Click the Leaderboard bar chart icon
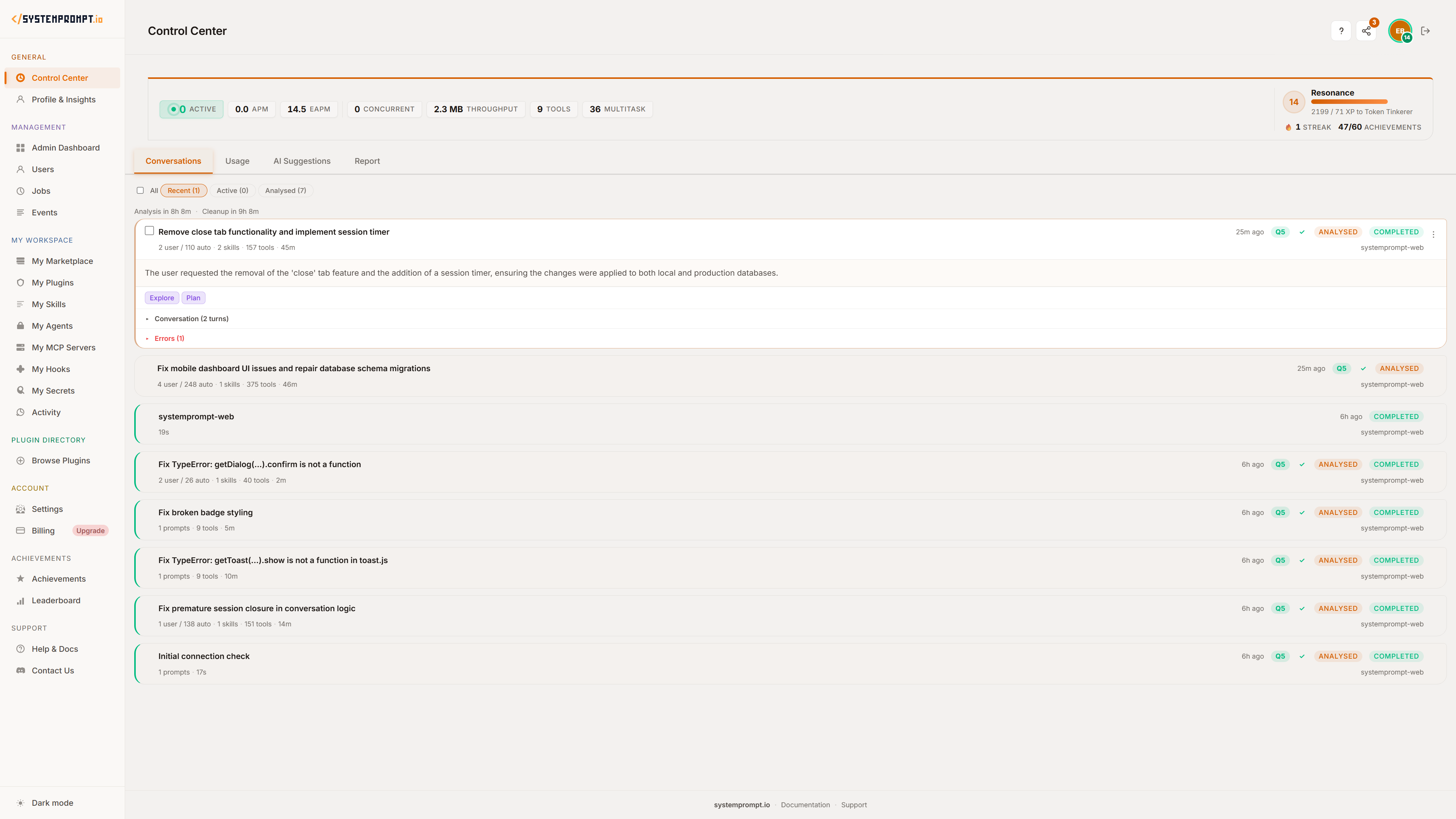Screen dimensions: 1456x819 click(x=20, y=600)
